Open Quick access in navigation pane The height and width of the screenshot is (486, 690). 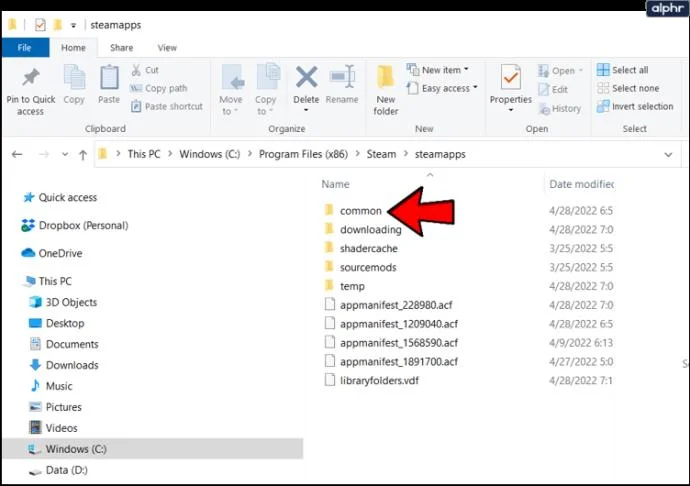(67, 197)
